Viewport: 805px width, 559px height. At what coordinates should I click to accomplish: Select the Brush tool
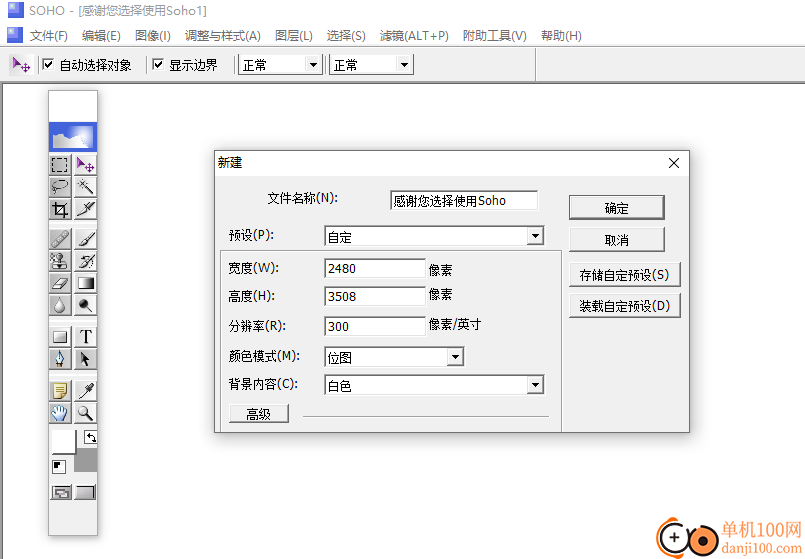pyautogui.click(x=85, y=239)
